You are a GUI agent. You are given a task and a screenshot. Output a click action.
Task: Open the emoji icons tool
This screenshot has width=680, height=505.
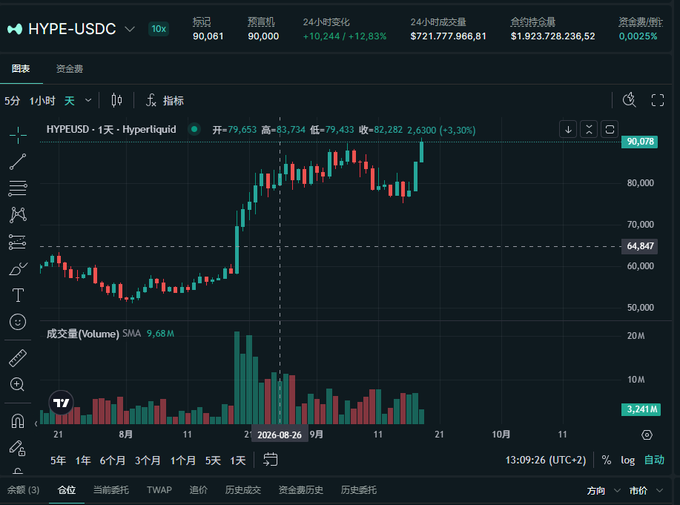tap(18, 322)
